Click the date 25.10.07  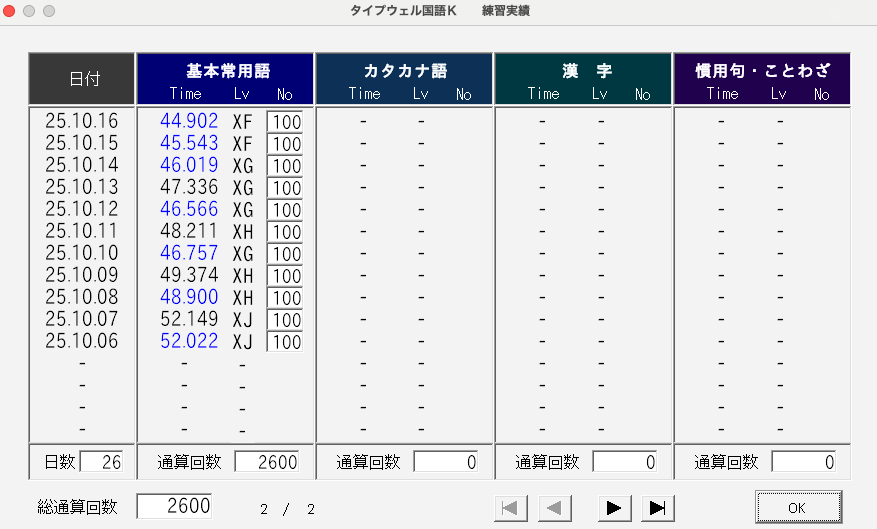82,319
